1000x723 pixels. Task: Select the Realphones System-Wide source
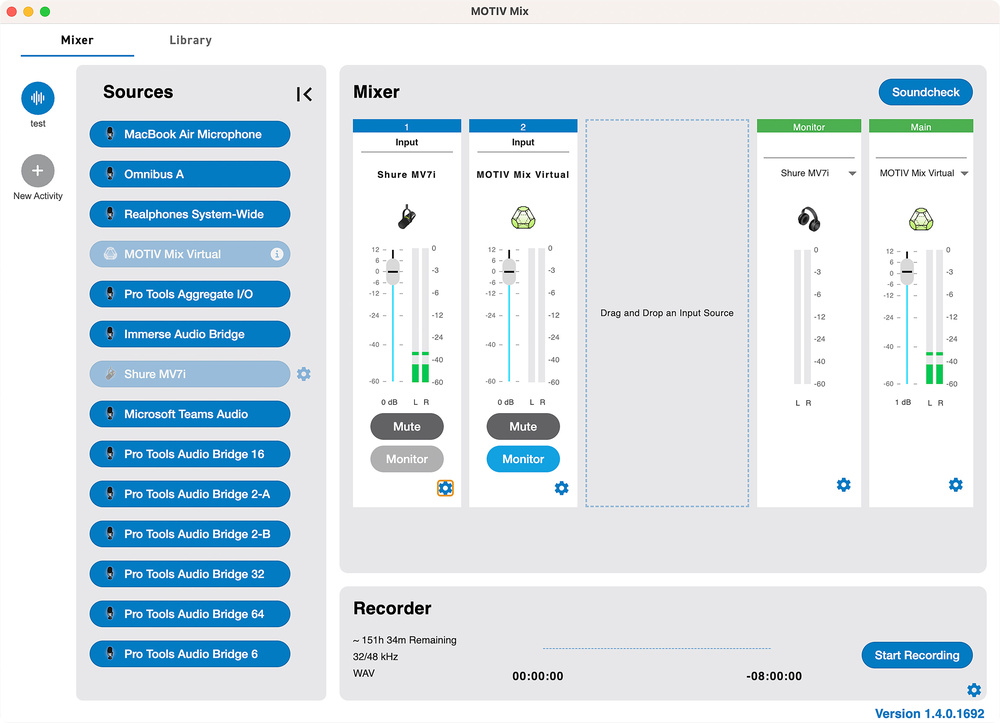[190, 214]
